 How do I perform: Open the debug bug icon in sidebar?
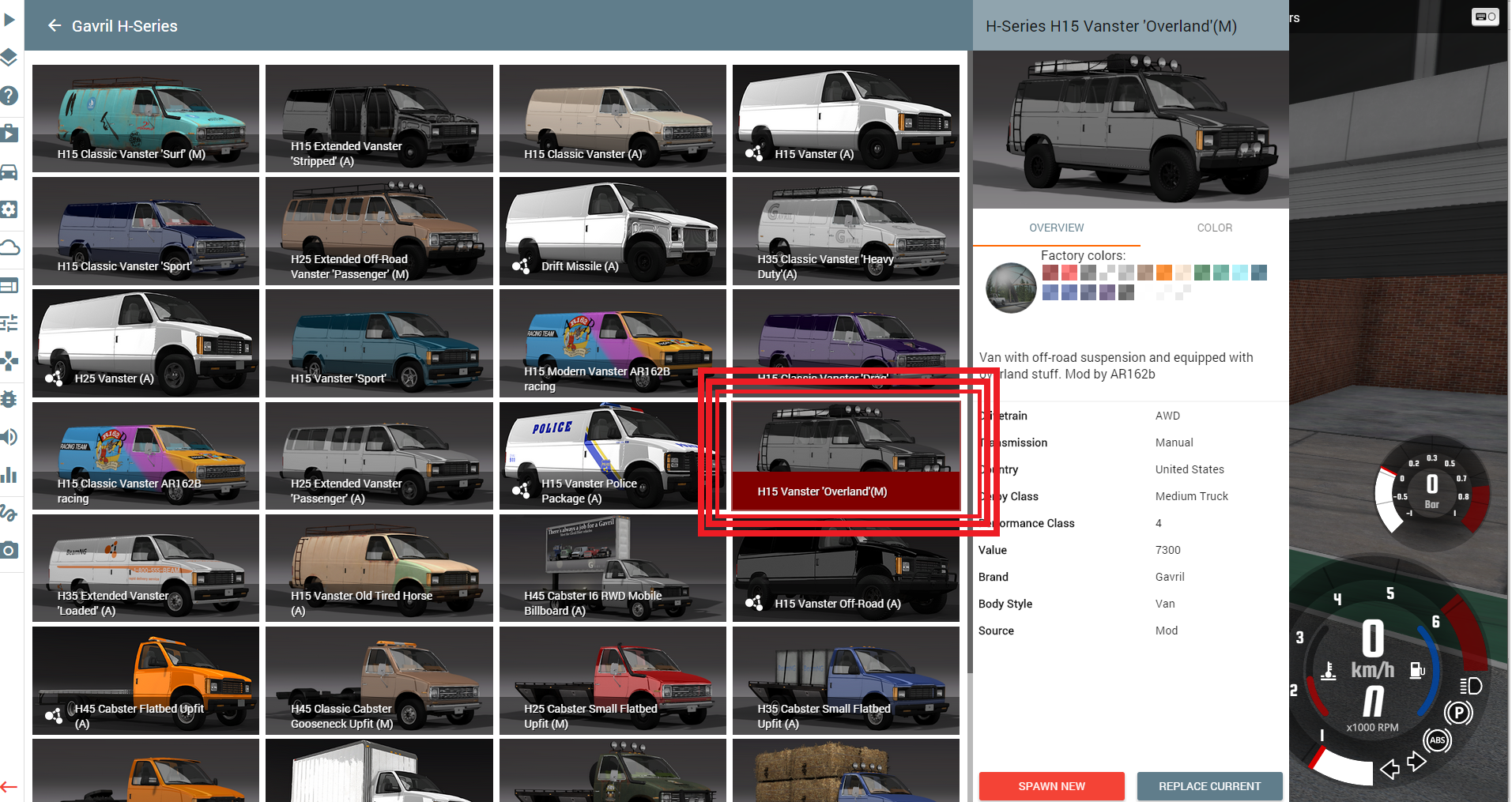[9, 399]
